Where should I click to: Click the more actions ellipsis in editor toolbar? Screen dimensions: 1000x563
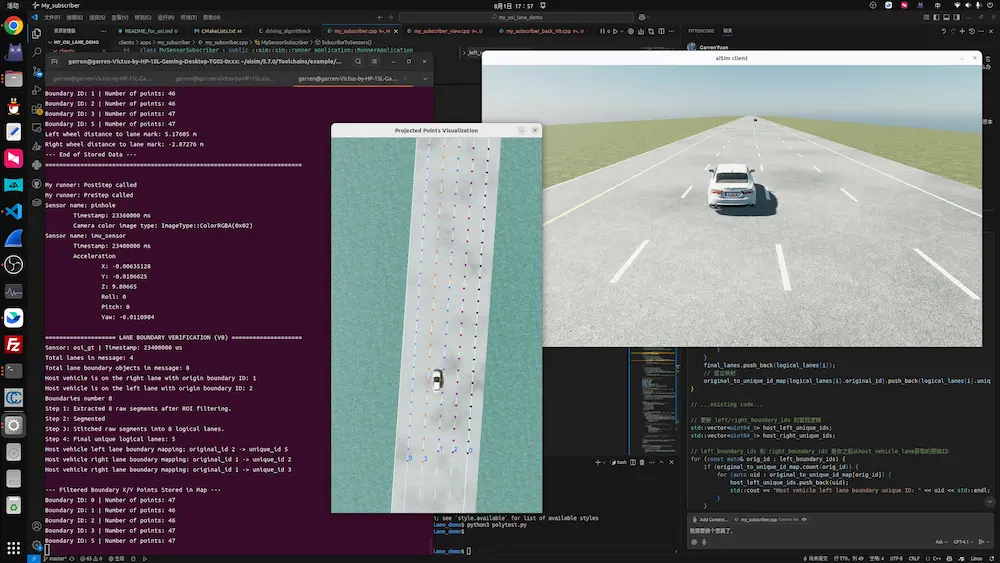[x=672, y=31]
